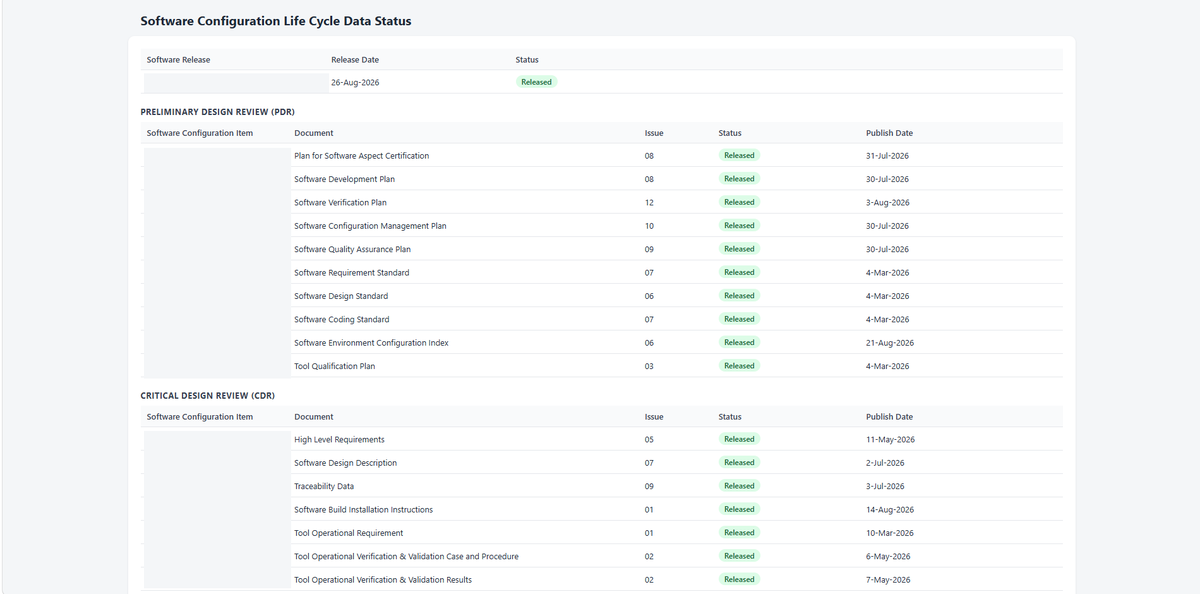Select CRITICAL DESIGN REVIEW (CDR) heading
Screen dimensions: 1200x594
(x=207, y=396)
